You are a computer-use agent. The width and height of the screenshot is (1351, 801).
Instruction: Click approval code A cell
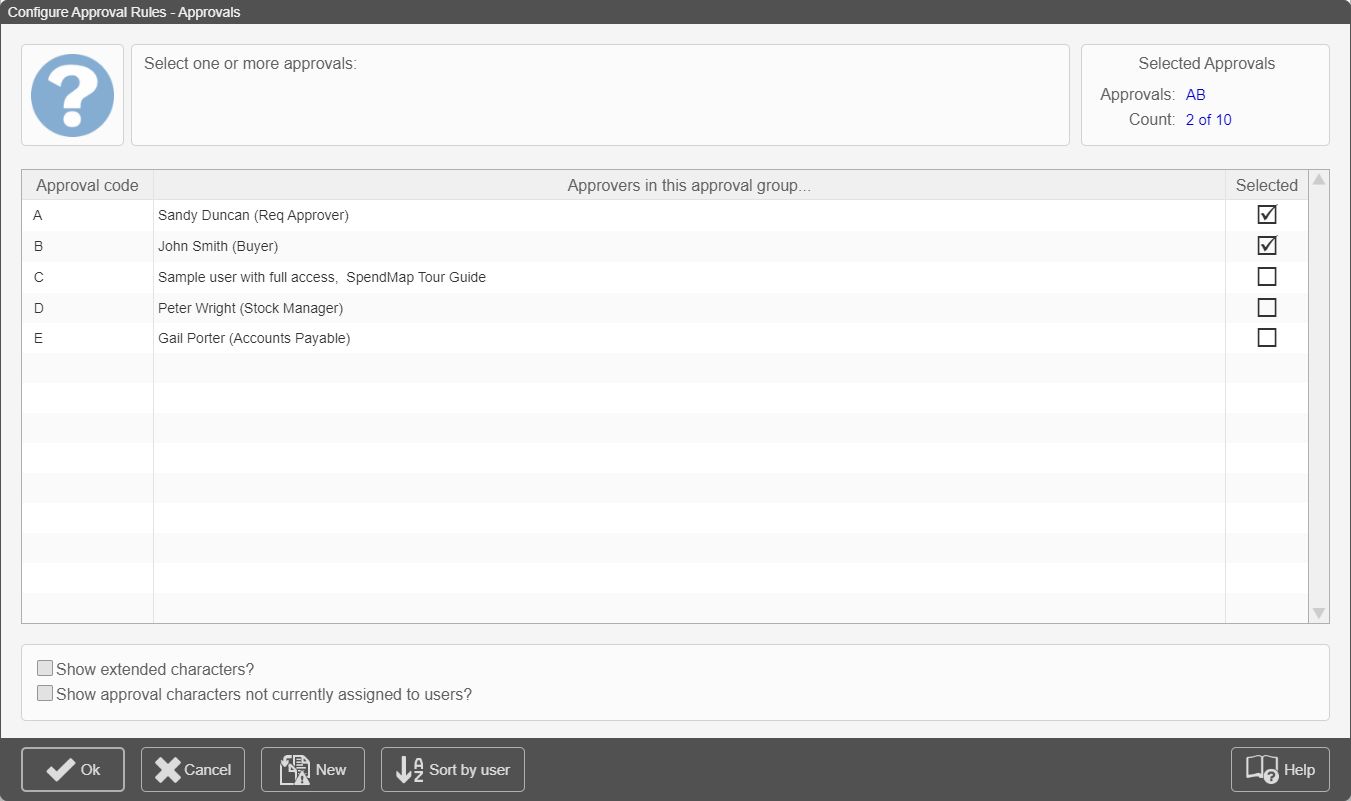point(88,215)
